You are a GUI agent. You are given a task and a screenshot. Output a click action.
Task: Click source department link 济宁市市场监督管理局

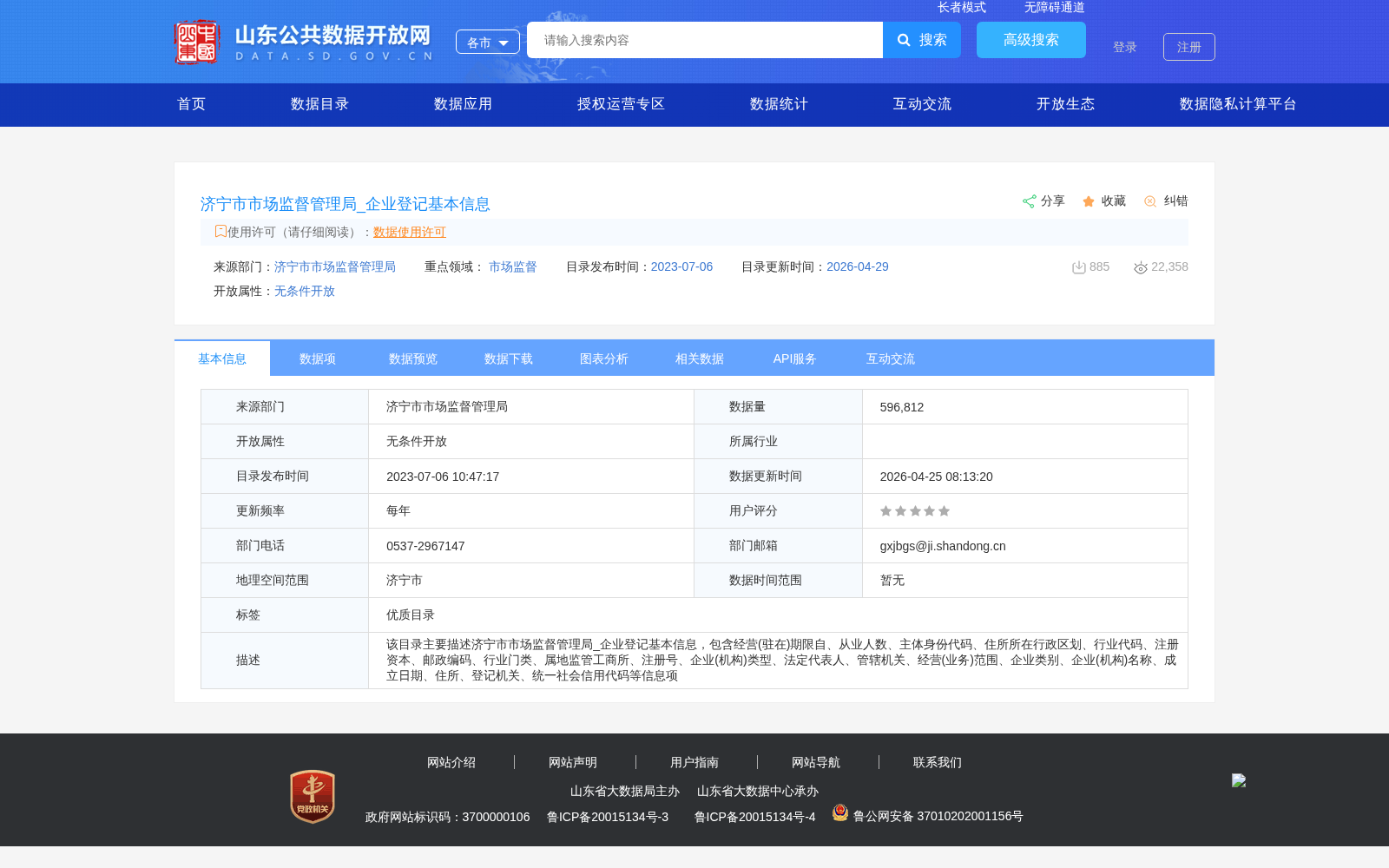(x=335, y=266)
